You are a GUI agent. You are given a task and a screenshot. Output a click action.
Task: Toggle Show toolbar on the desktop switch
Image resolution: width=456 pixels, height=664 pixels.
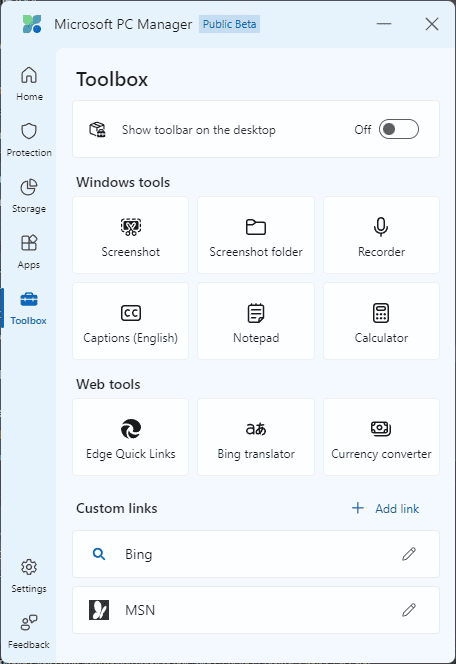click(x=399, y=129)
